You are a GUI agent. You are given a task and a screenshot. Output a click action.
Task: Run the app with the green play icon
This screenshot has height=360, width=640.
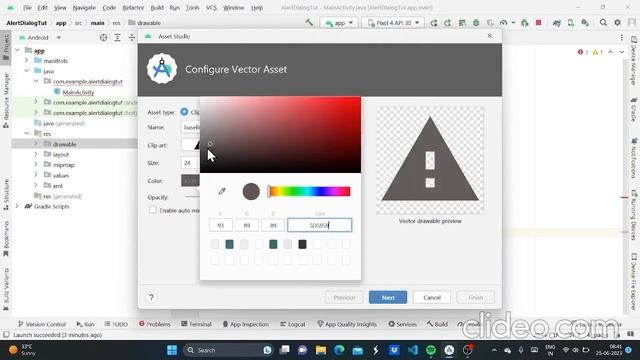(x=433, y=23)
